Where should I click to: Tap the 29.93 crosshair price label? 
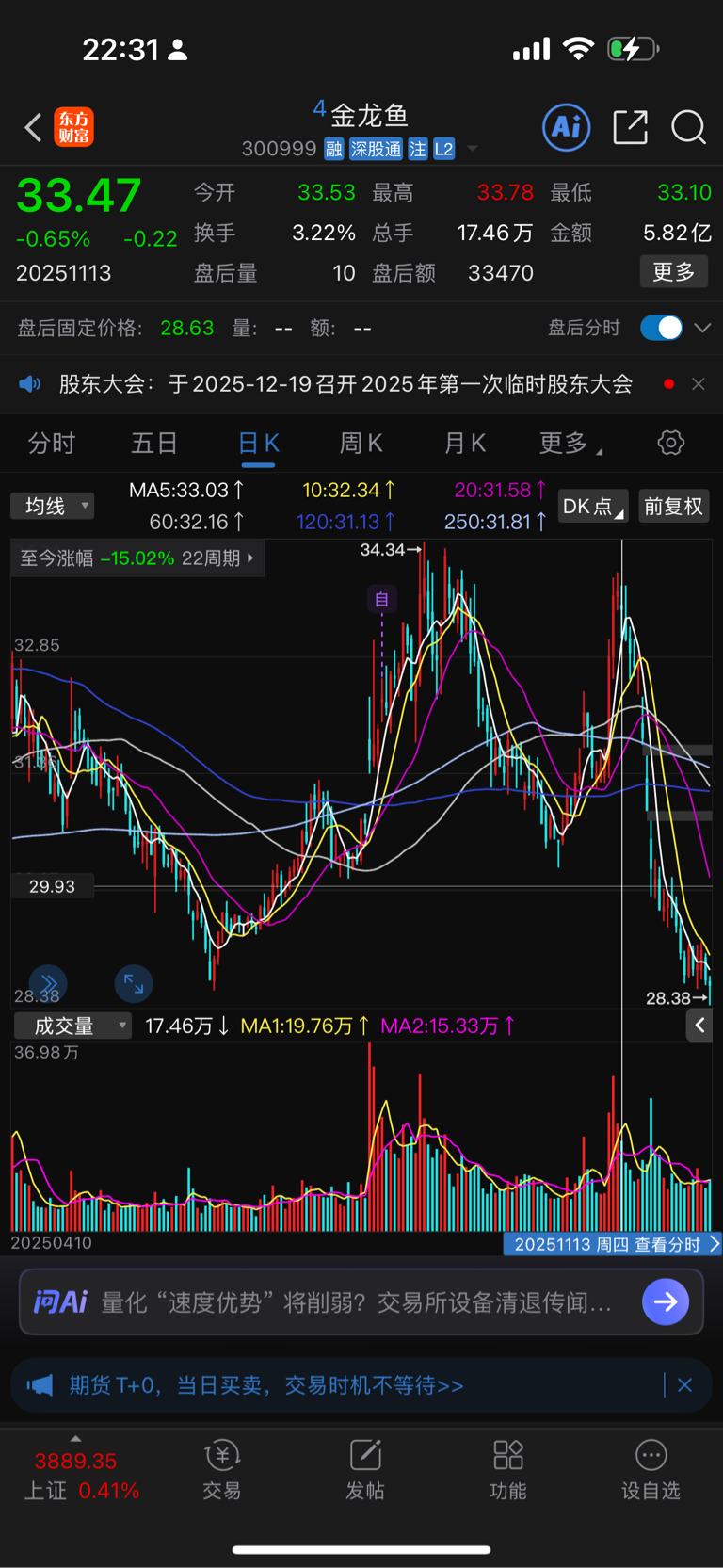coord(52,886)
